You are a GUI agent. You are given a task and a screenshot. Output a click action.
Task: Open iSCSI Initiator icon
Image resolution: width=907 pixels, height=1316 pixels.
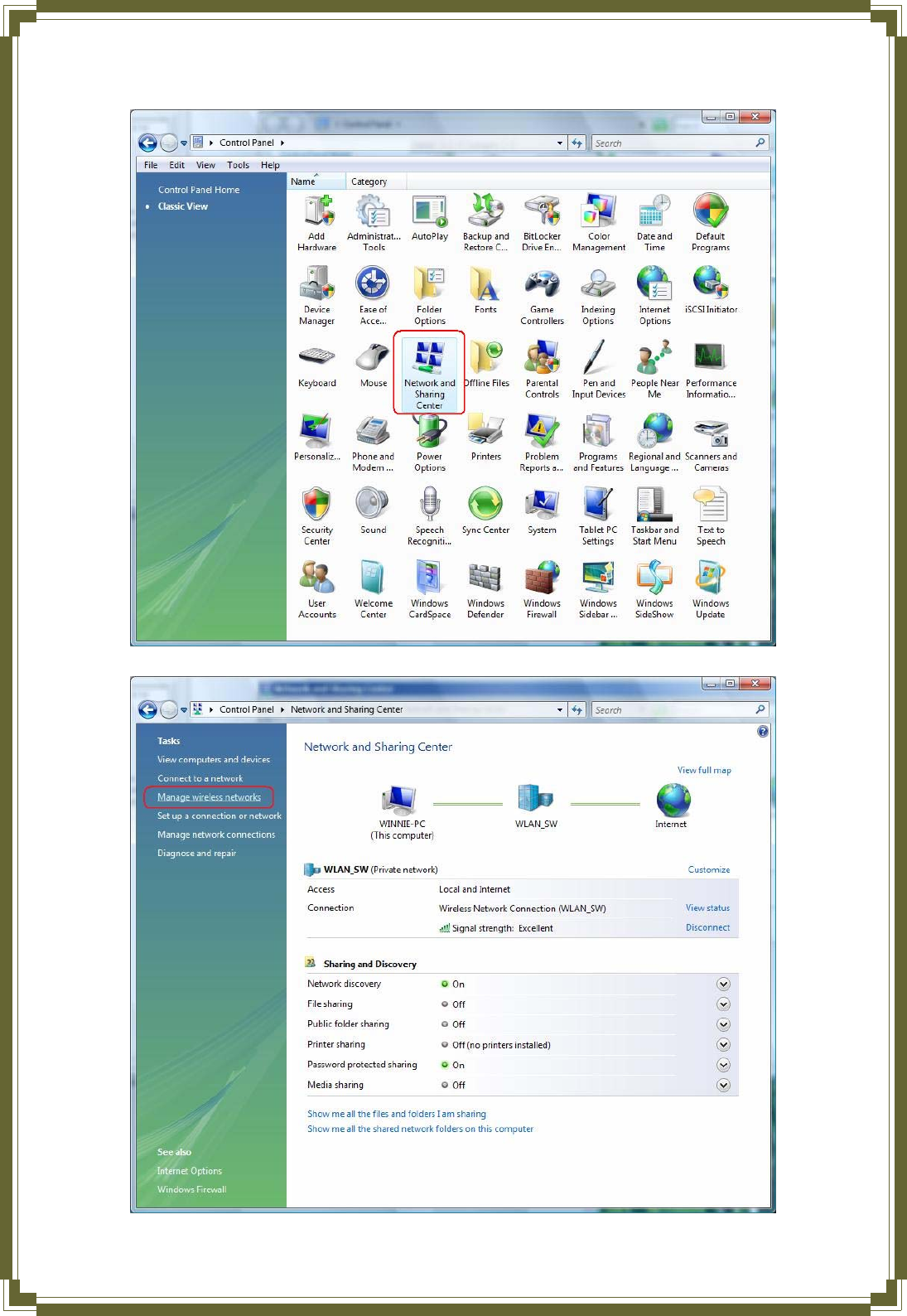tap(711, 290)
